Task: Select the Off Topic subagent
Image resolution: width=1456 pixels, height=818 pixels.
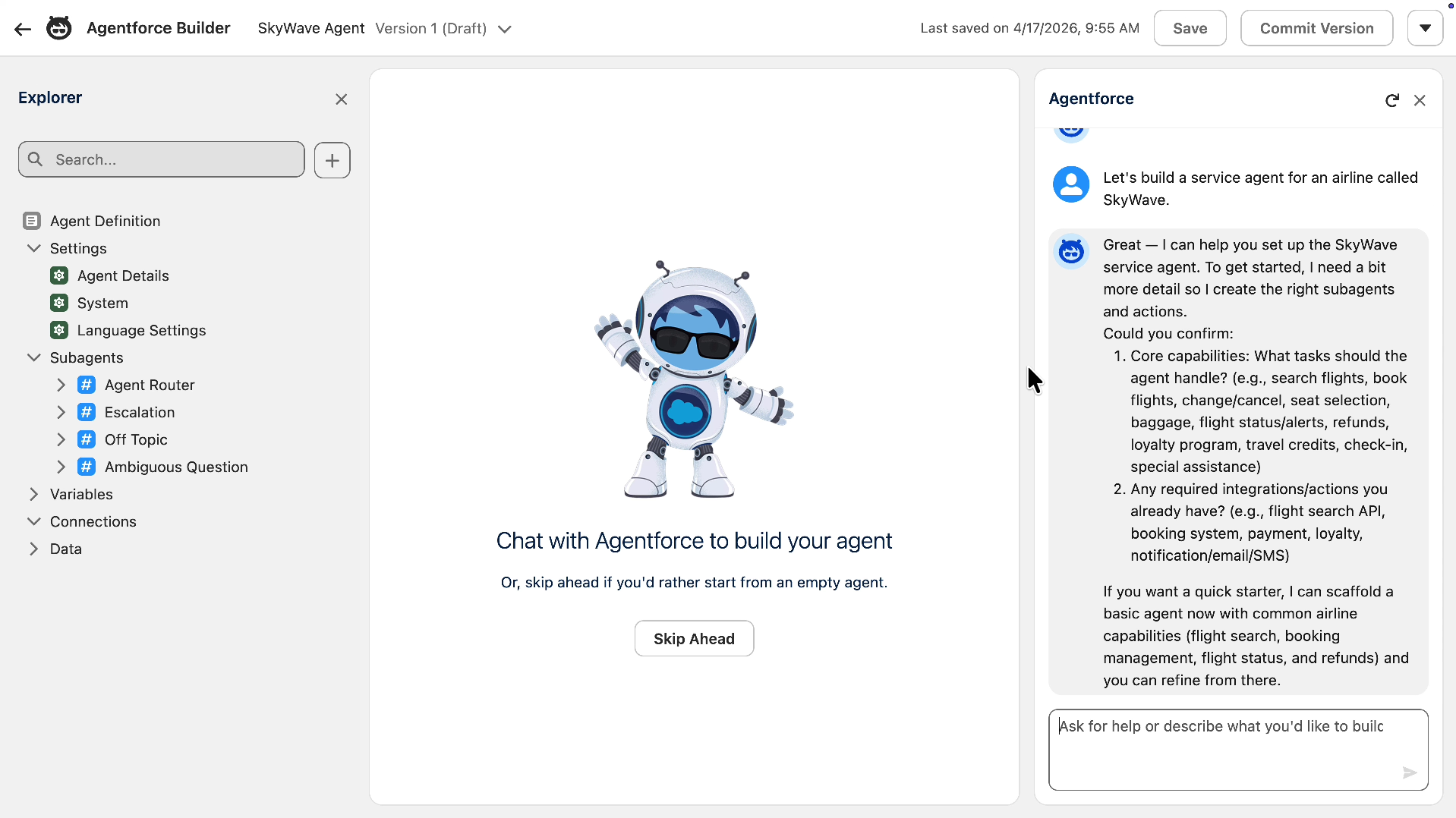Action: 136,439
